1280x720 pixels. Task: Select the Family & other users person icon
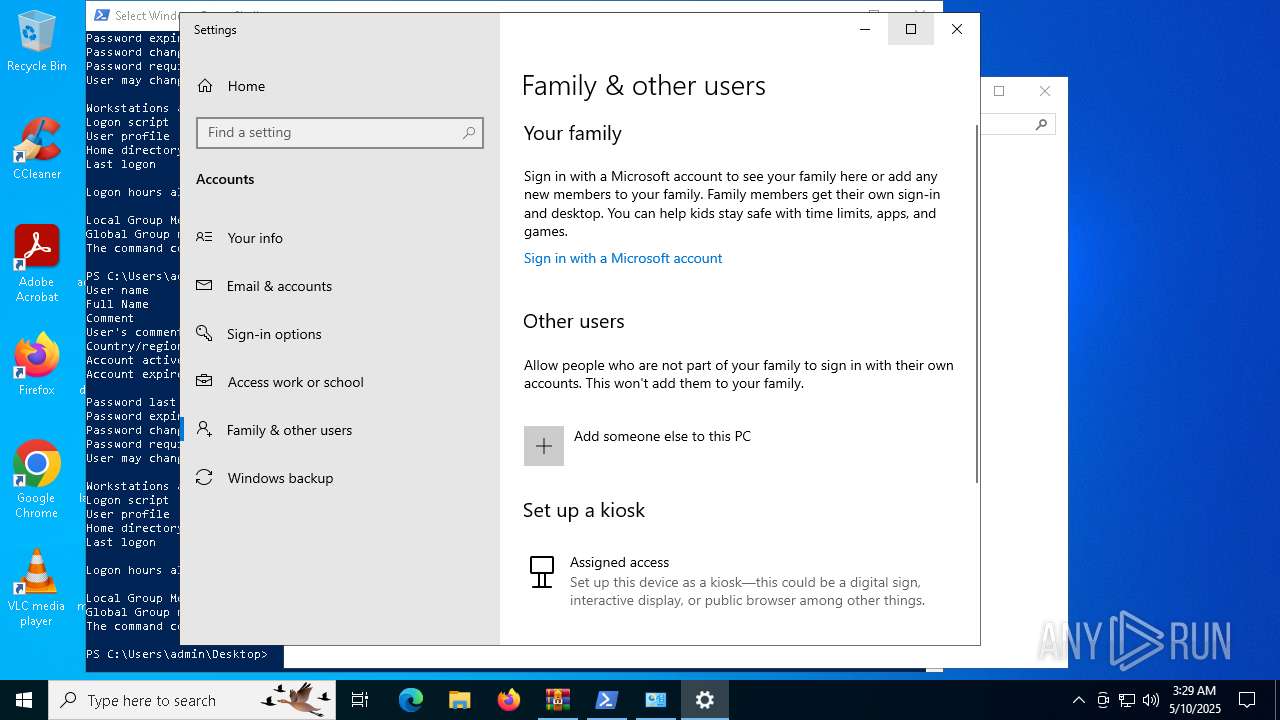click(204, 429)
